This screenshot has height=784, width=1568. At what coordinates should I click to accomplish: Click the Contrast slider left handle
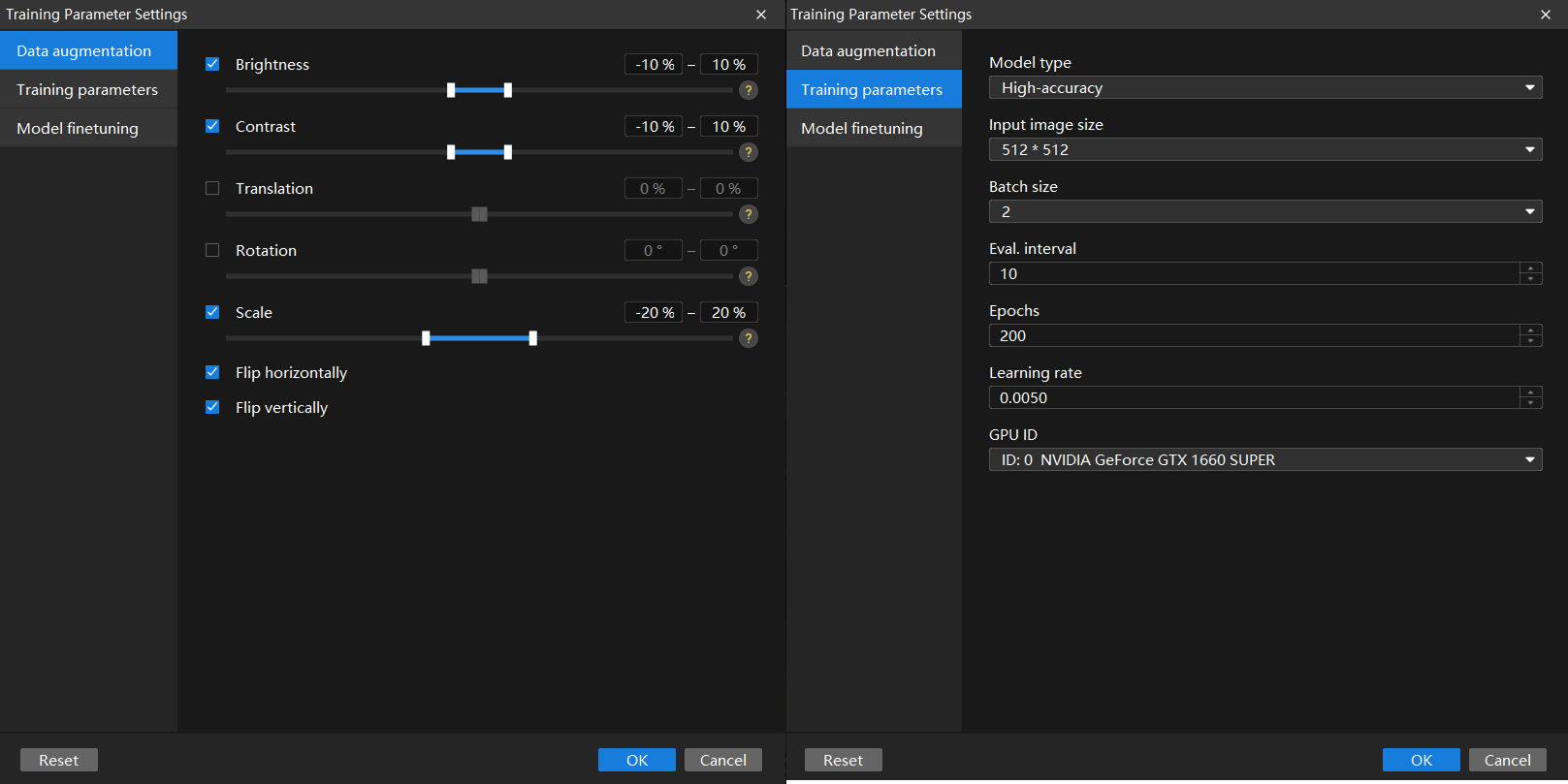451,152
